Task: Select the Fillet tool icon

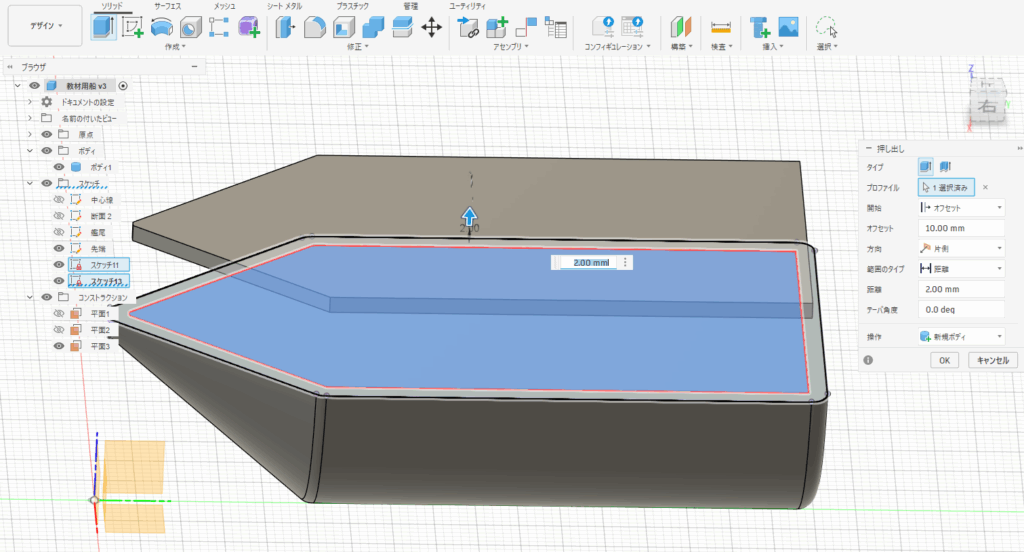Action: 315,27
